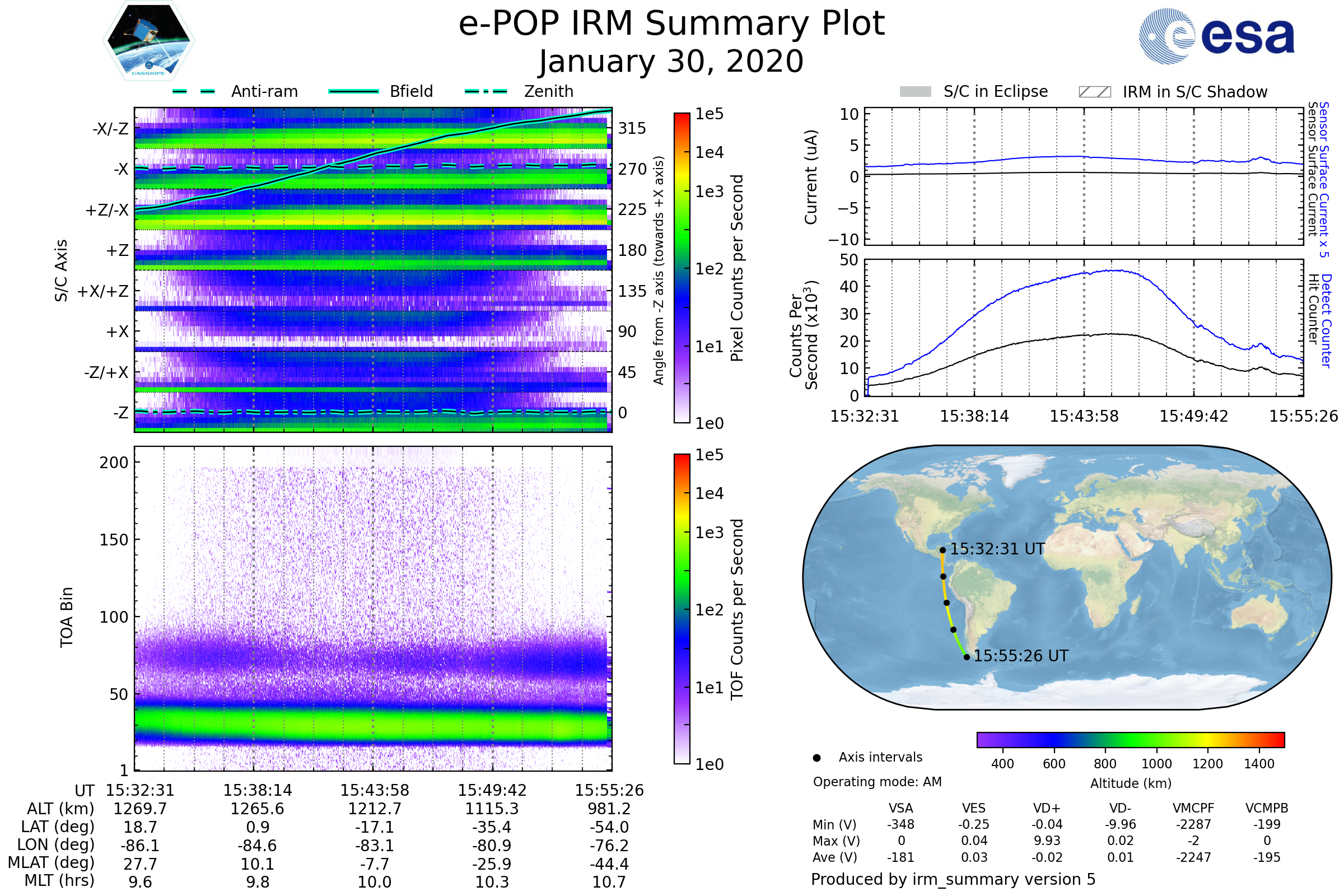
Task: Click the 'Produced by irm_summary version 5' text
Action: (x=953, y=879)
